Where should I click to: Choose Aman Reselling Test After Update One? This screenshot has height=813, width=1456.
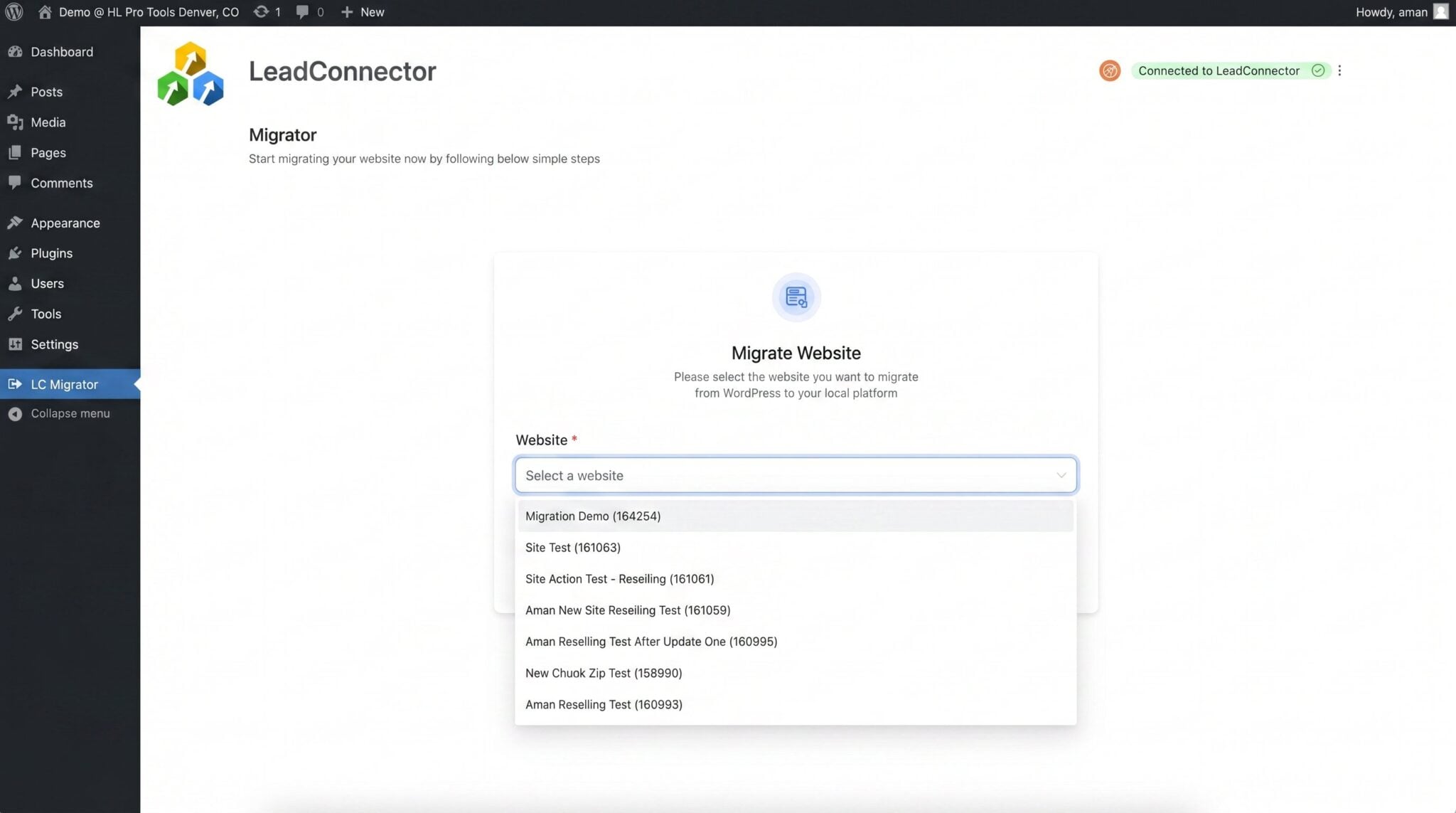[x=796, y=642]
